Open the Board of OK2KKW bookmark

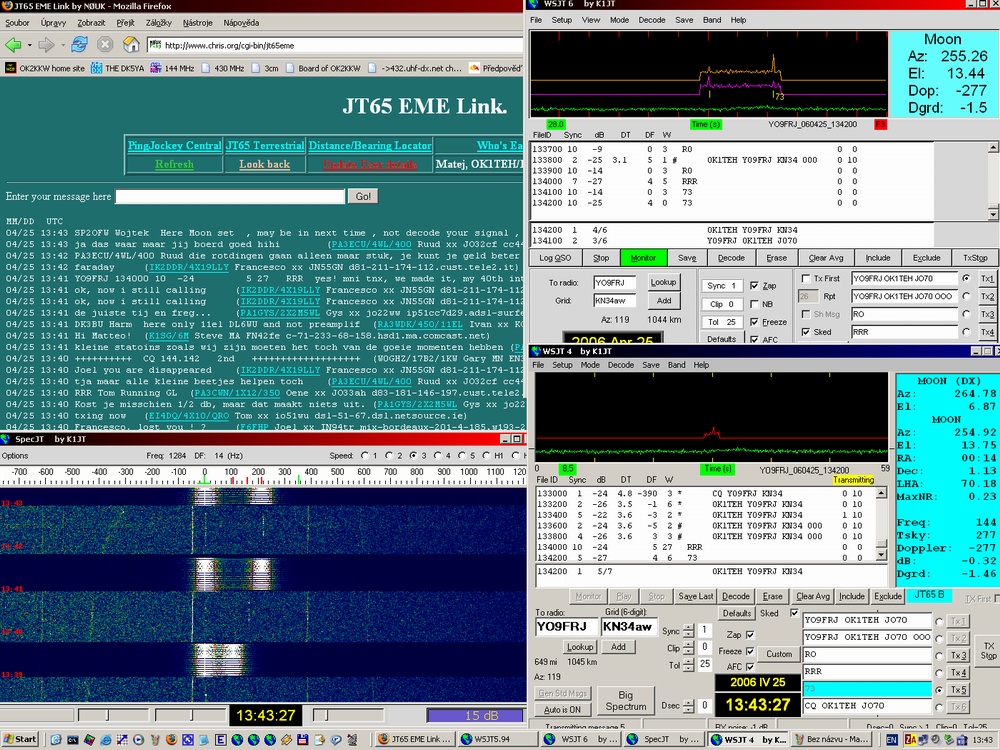click(x=323, y=68)
